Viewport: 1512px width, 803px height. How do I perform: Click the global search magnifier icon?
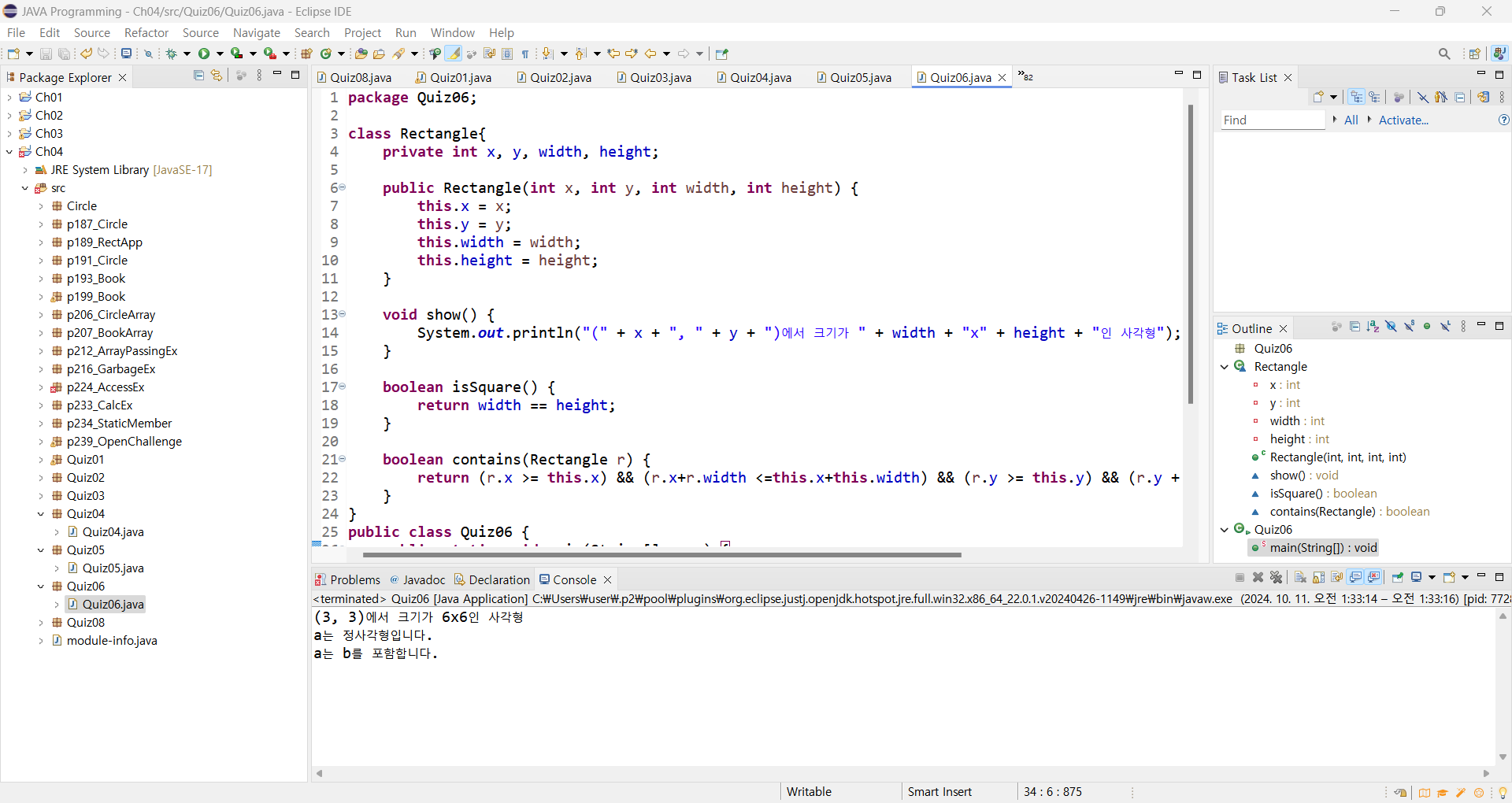click(1444, 54)
